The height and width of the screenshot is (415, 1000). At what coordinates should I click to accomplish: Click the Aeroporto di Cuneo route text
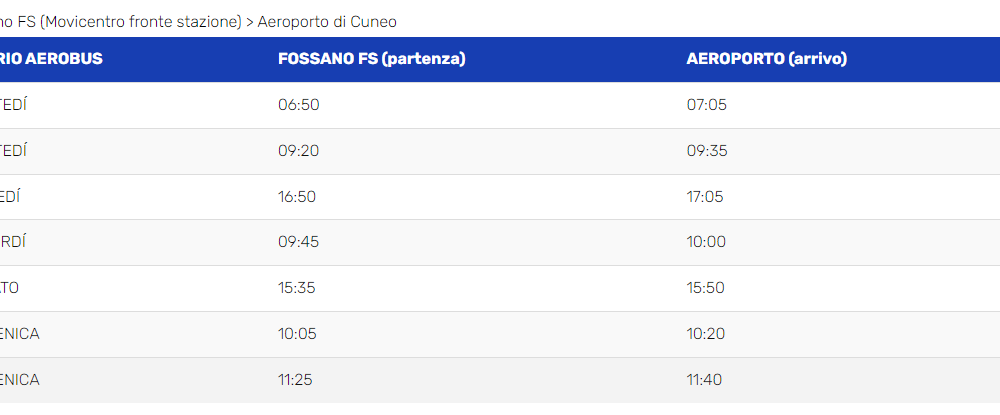click(327, 22)
